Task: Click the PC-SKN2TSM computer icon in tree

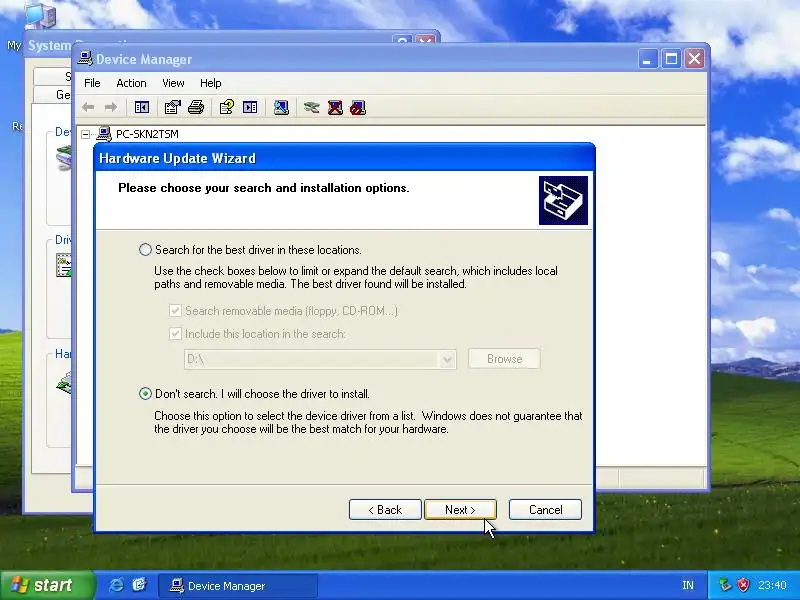Action: 104,134
